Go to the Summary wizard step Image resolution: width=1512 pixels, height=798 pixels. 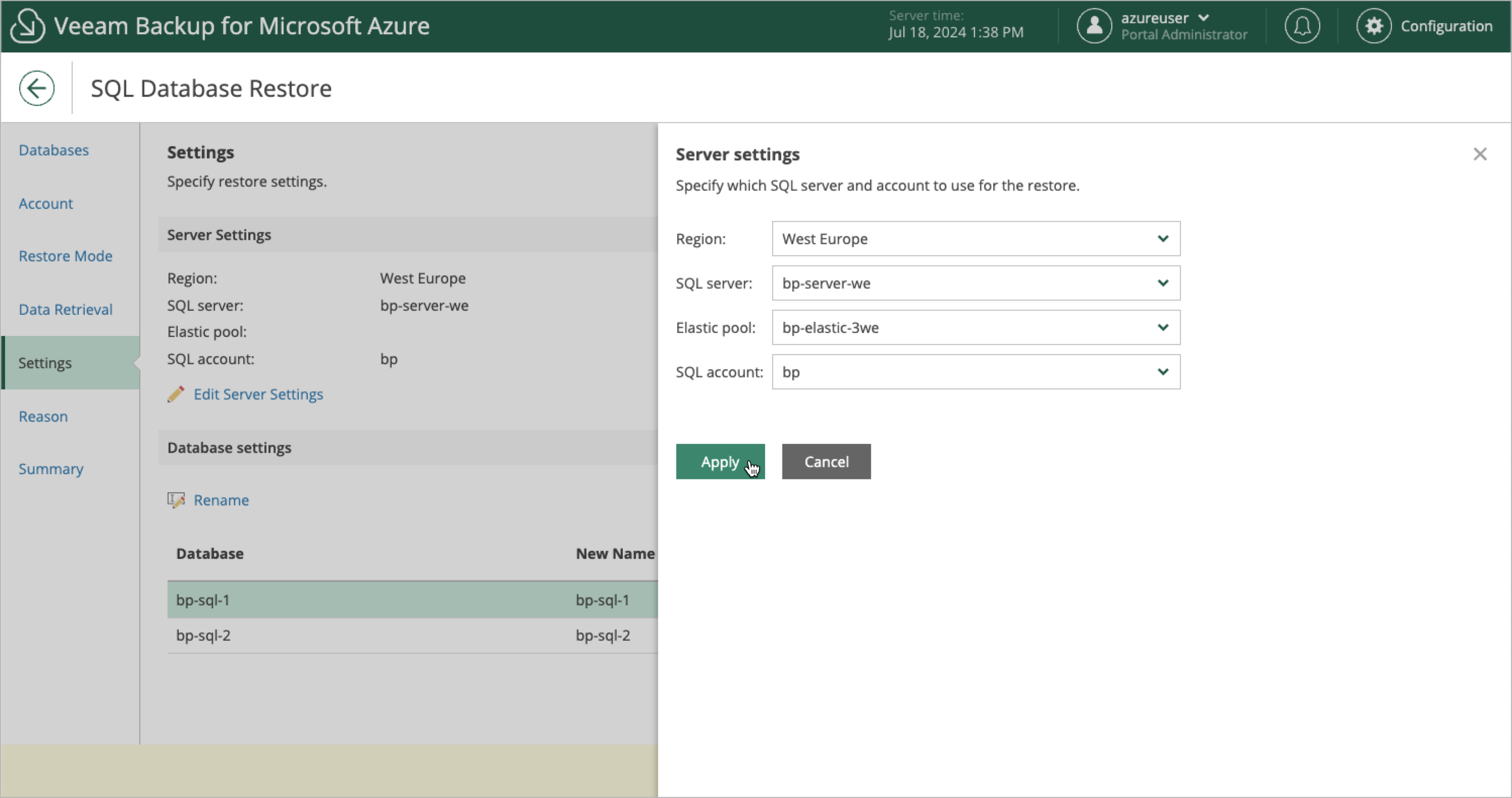tap(50, 469)
